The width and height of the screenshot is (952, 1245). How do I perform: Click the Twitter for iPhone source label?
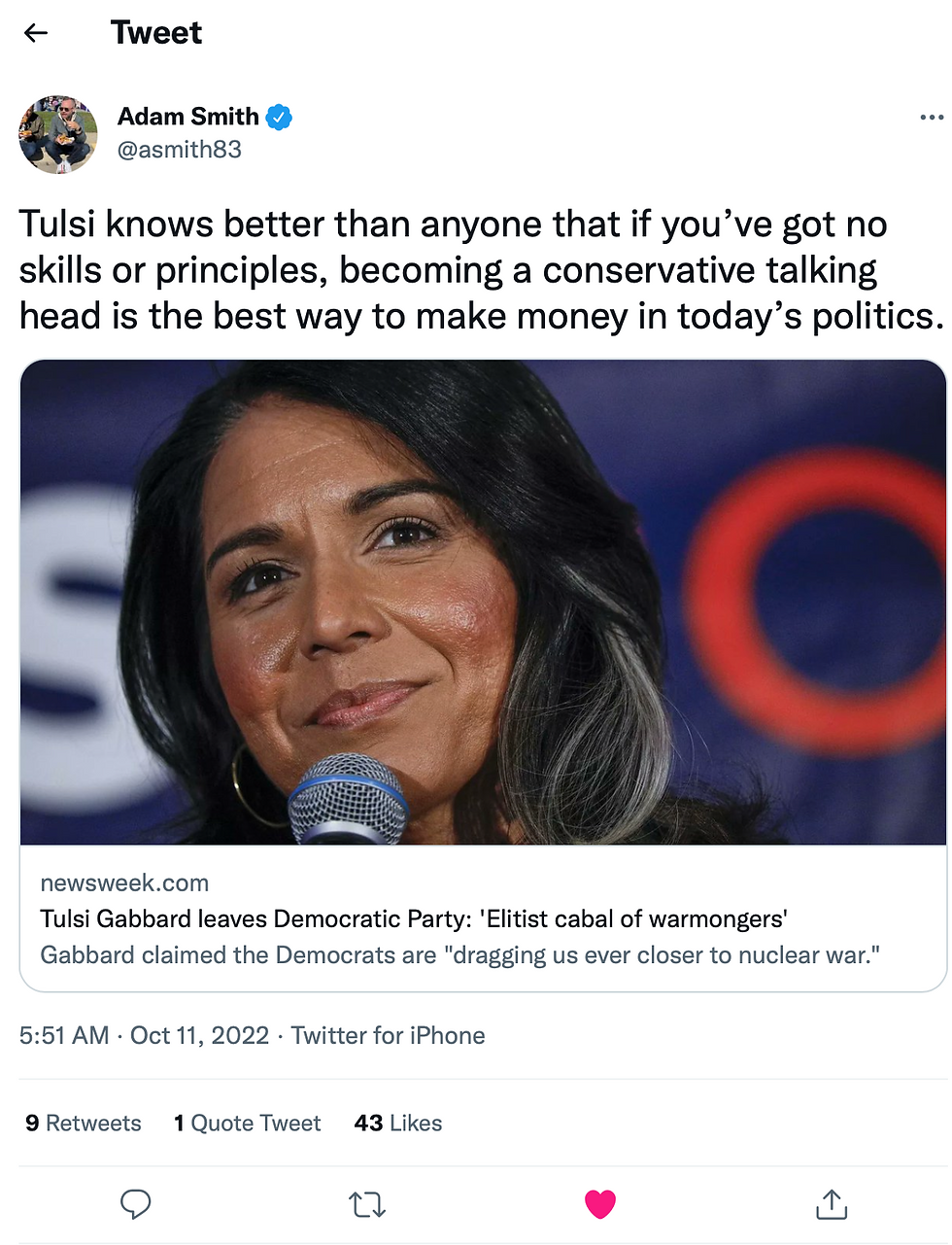click(x=388, y=1035)
